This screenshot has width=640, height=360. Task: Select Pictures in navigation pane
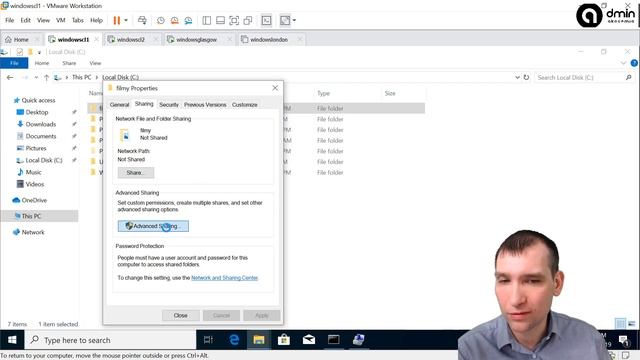click(36, 148)
